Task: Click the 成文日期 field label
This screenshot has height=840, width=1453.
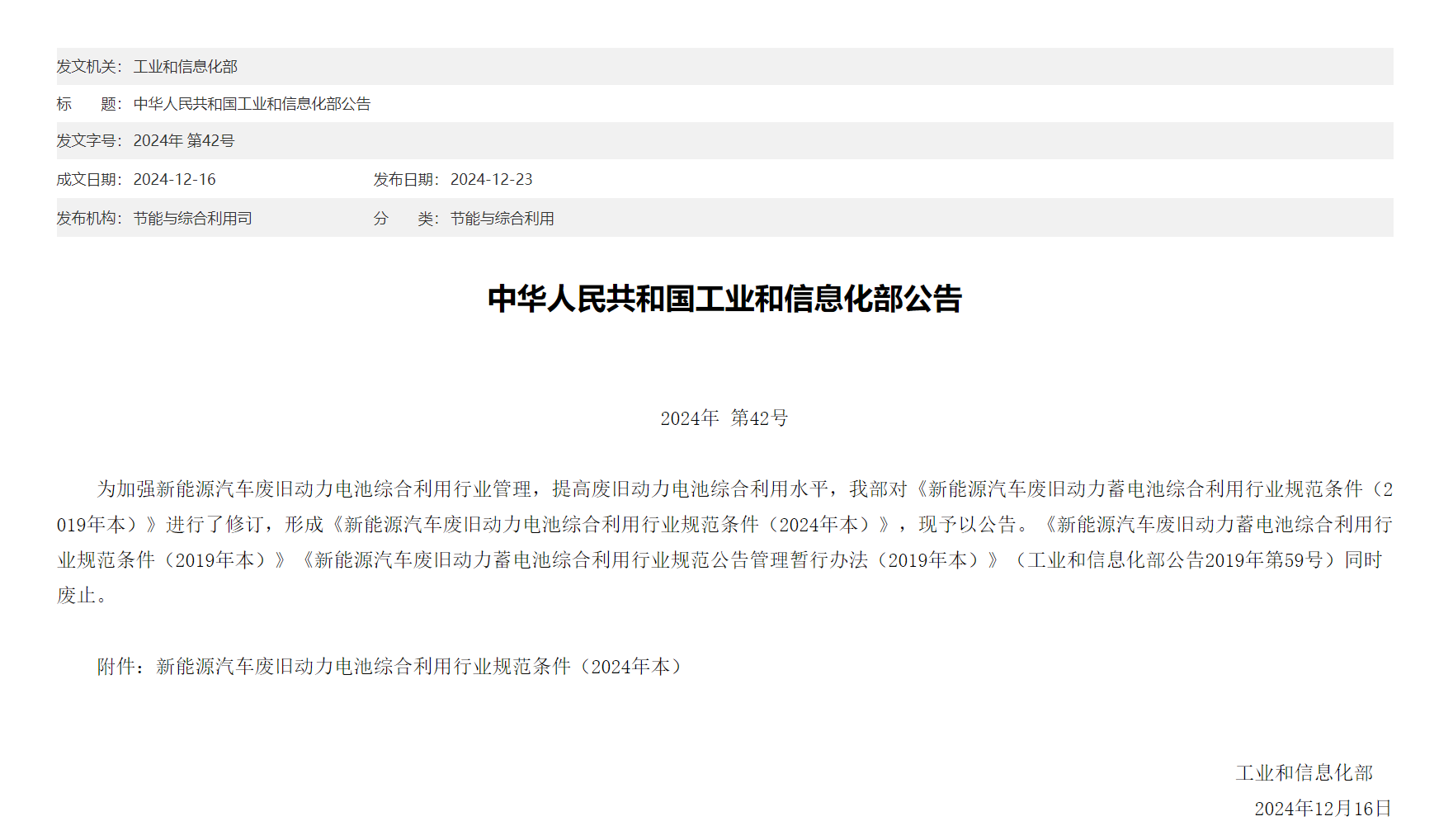Action: click(88, 180)
